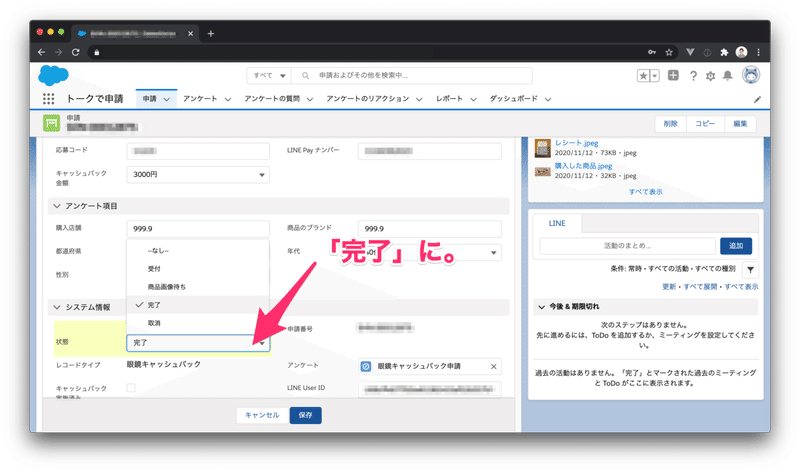
Task: Click the 編集 button
Action: (740, 123)
